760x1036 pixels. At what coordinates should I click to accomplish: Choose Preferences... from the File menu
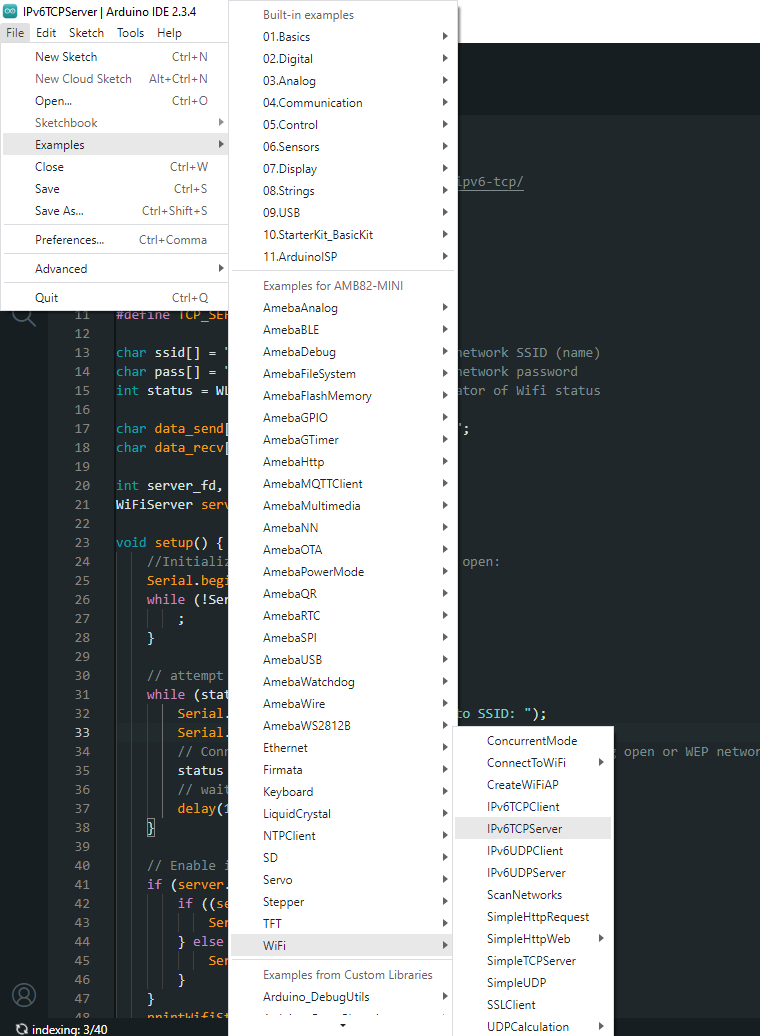click(x=70, y=240)
